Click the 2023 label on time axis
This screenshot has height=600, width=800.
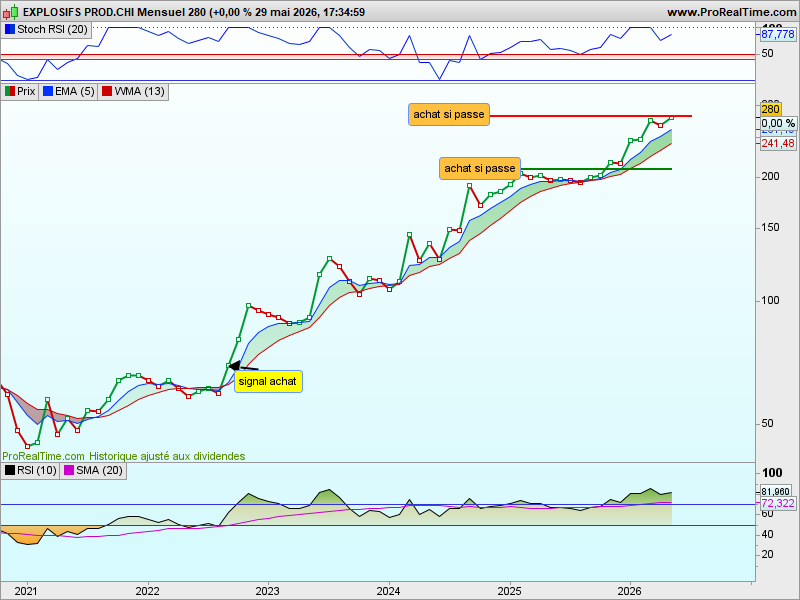pos(267,591)
